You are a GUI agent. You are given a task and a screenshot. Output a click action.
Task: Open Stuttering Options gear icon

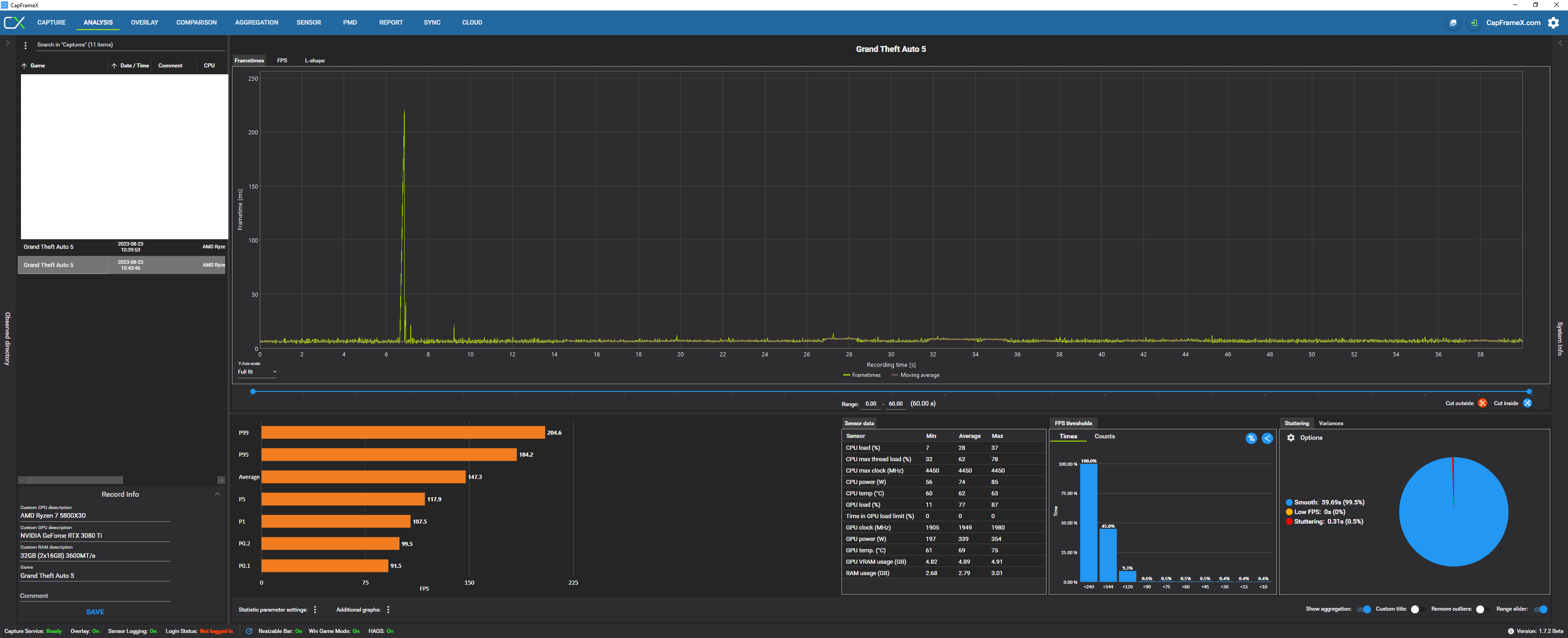point(1291,437)
